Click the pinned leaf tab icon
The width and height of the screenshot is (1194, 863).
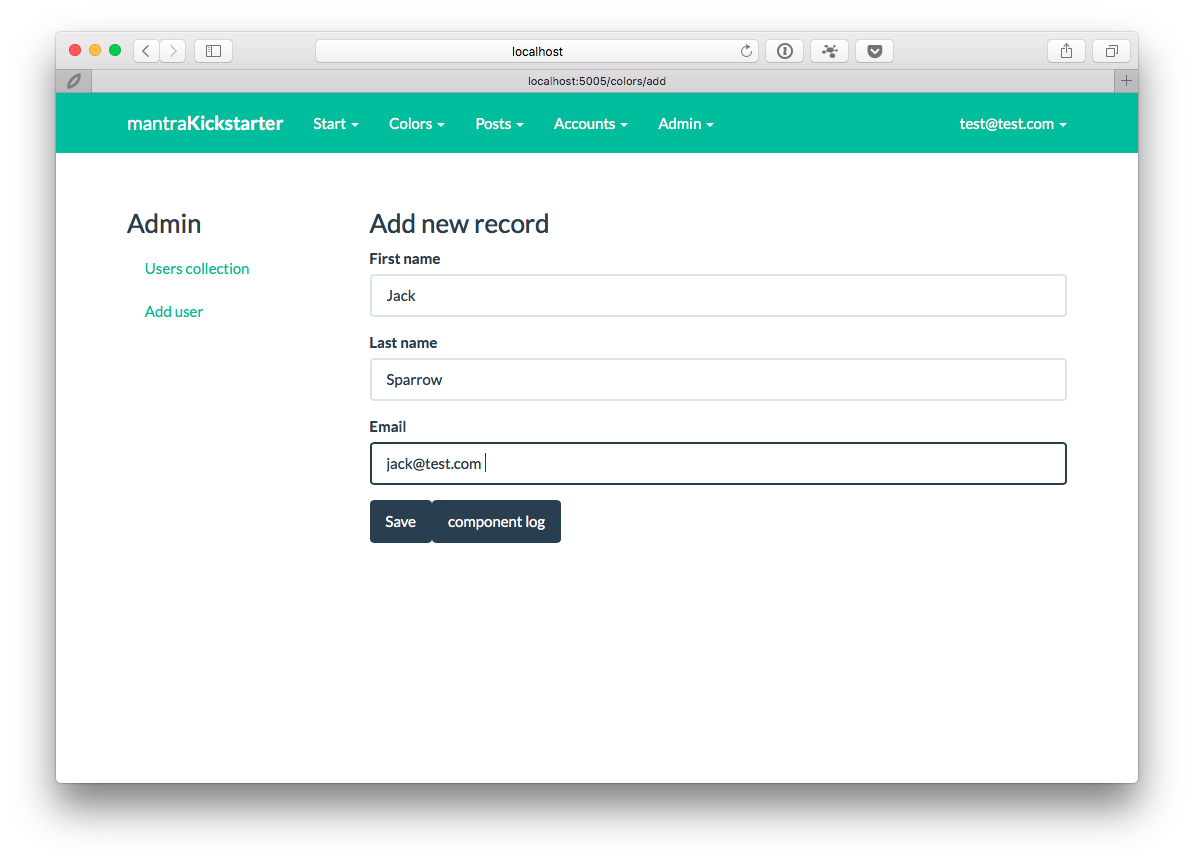[74, 81]
